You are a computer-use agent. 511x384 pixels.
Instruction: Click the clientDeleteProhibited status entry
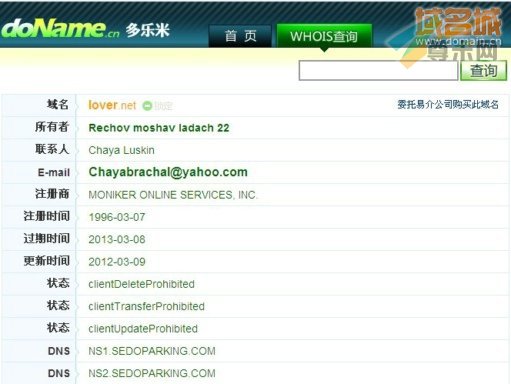[x=141, y=284]
